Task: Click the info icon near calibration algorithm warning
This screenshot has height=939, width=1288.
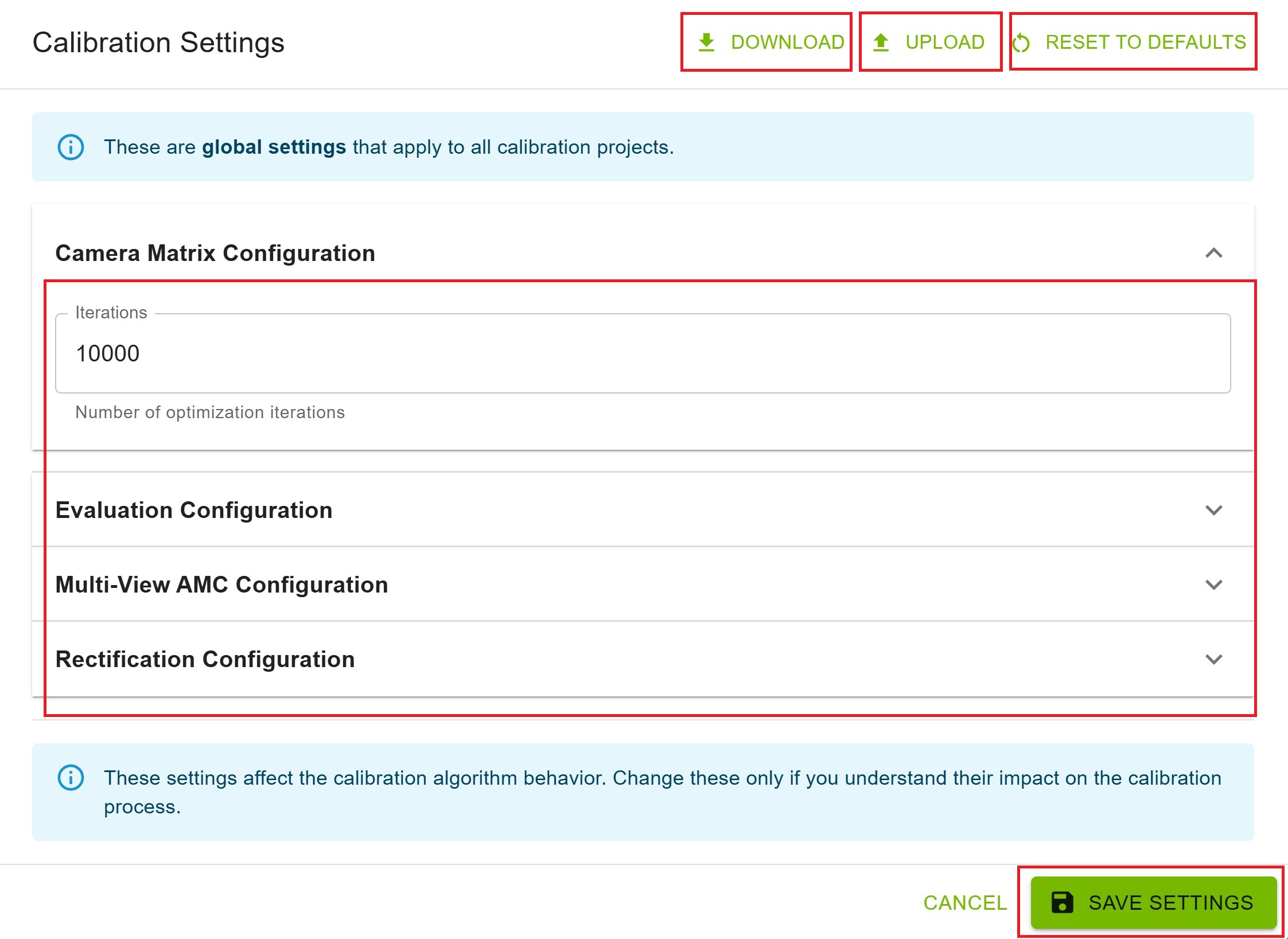Action: [x=71, y=778]
